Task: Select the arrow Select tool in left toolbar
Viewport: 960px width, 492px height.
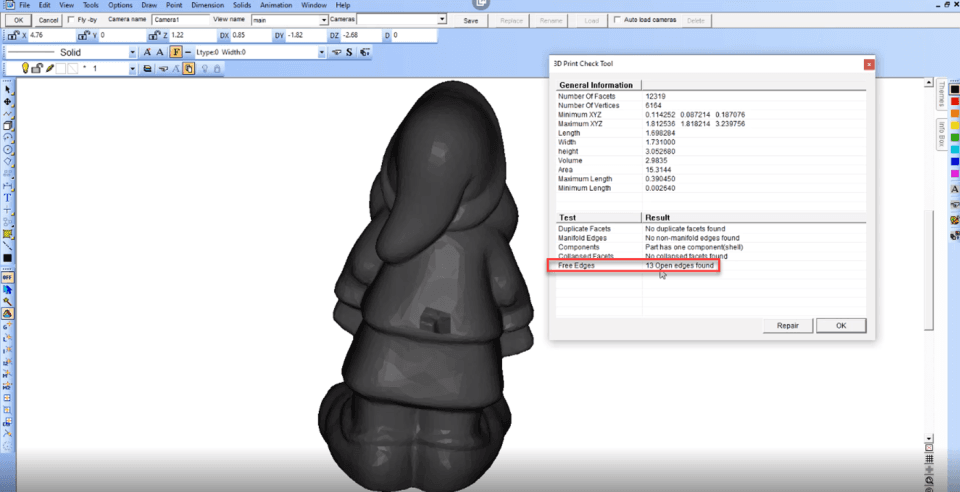Action: (7, 90)
